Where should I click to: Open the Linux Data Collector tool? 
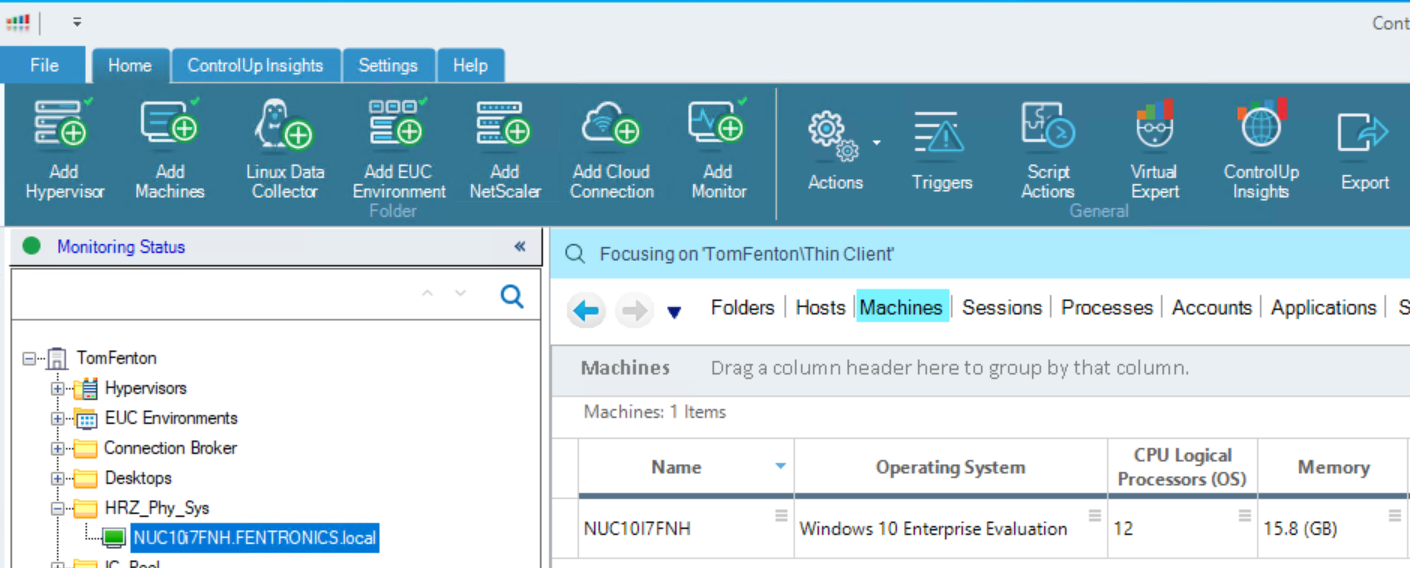click(x=284, y=124)
